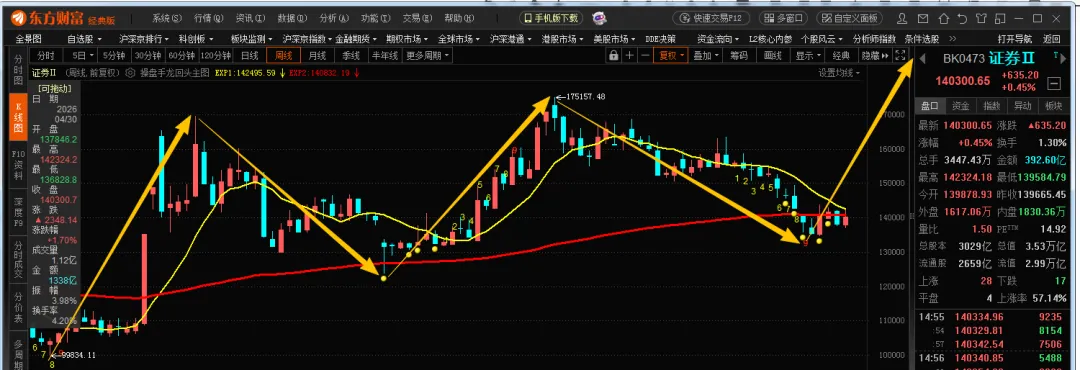The width and height of the screenshot is (1080, 370).
Task: Open 叠加 dropdown
Action: click(x=705, y=56)
